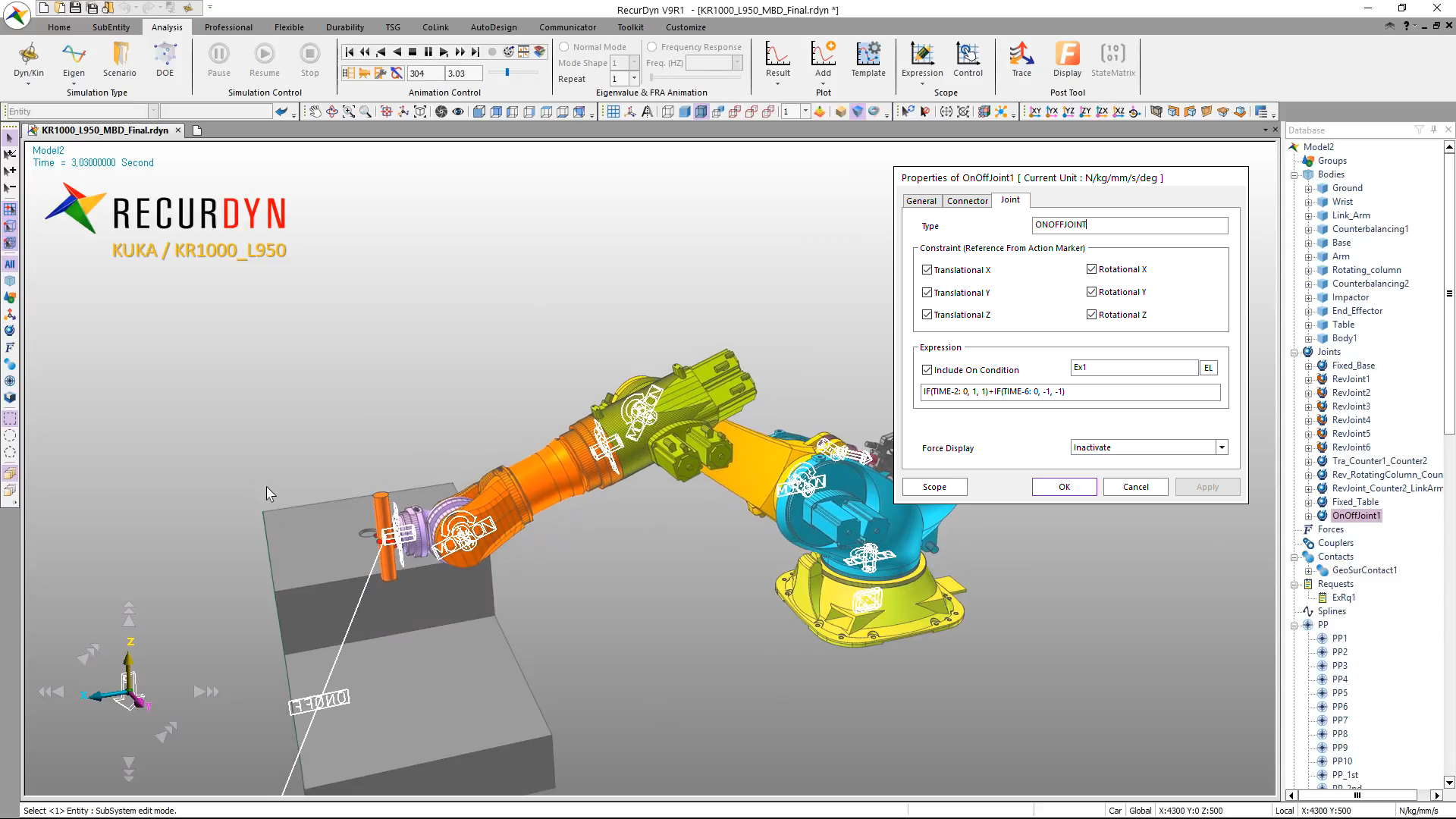Disable Include On Condition checkbox
Screen dimensions: 1456x819
pos(927,370)
